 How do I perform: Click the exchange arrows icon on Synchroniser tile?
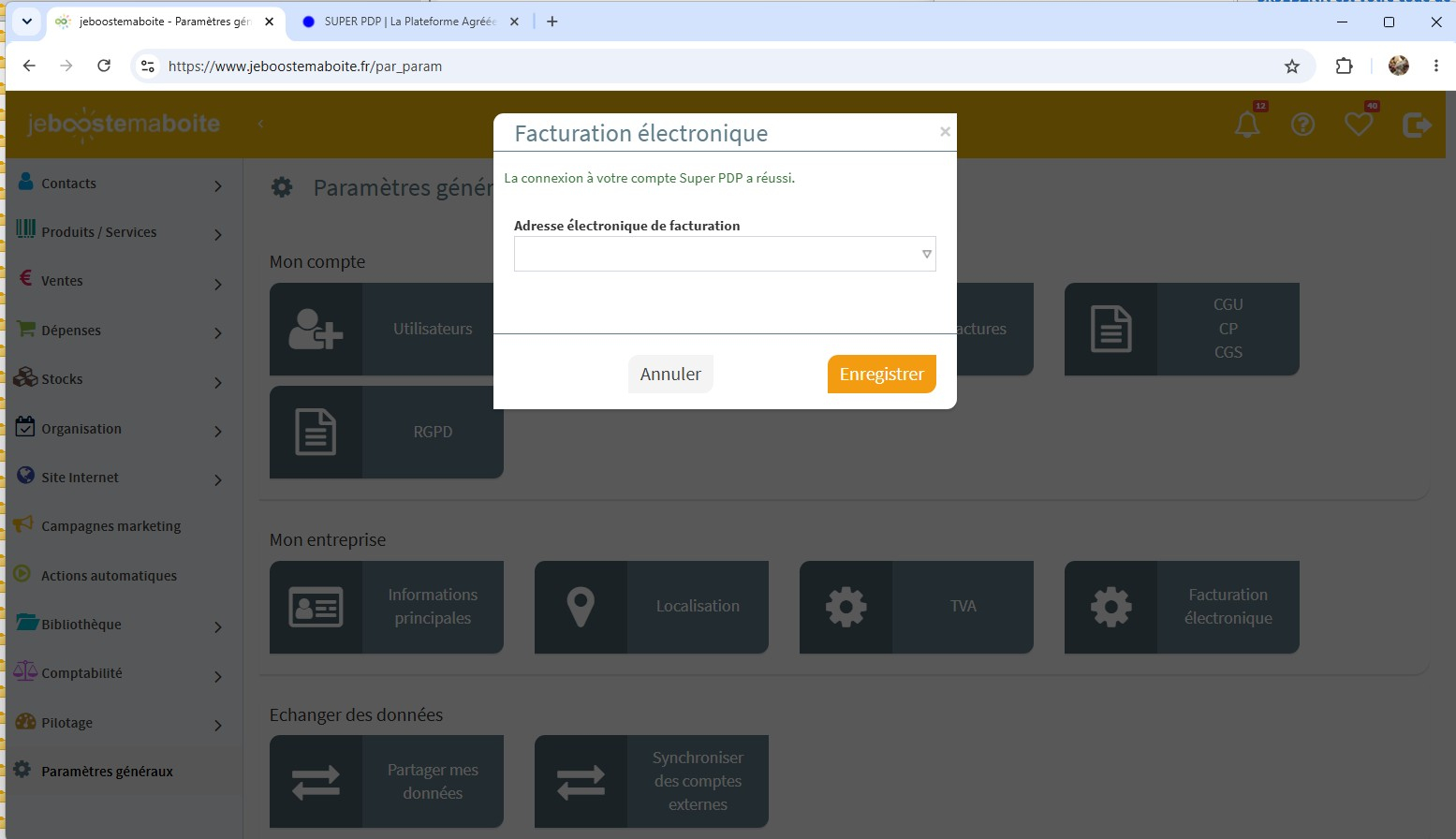581,782
